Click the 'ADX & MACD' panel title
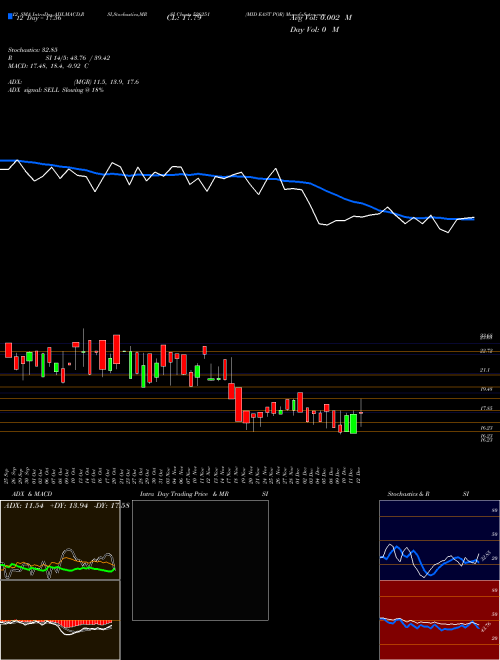 (x=32, y=494)
